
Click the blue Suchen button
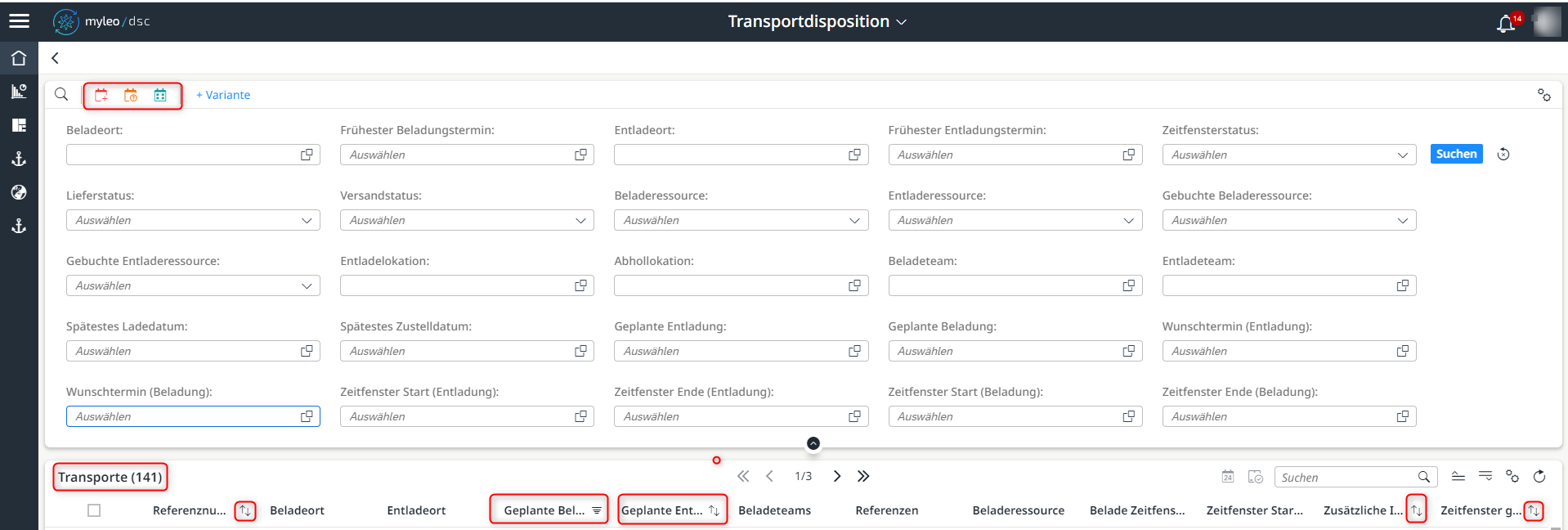(1455, 154)
